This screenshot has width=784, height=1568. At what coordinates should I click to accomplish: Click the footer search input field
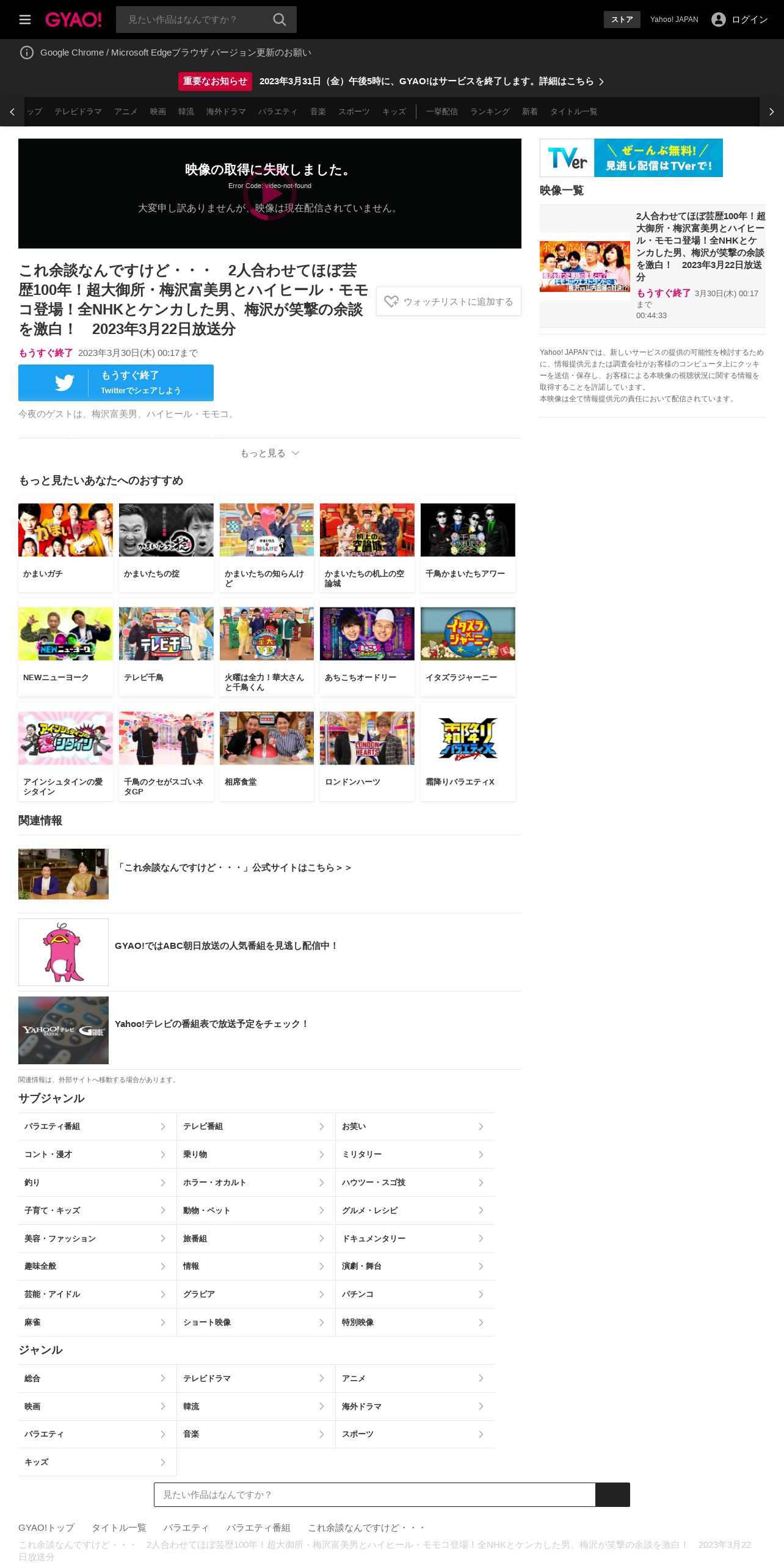click(374, 1495)
